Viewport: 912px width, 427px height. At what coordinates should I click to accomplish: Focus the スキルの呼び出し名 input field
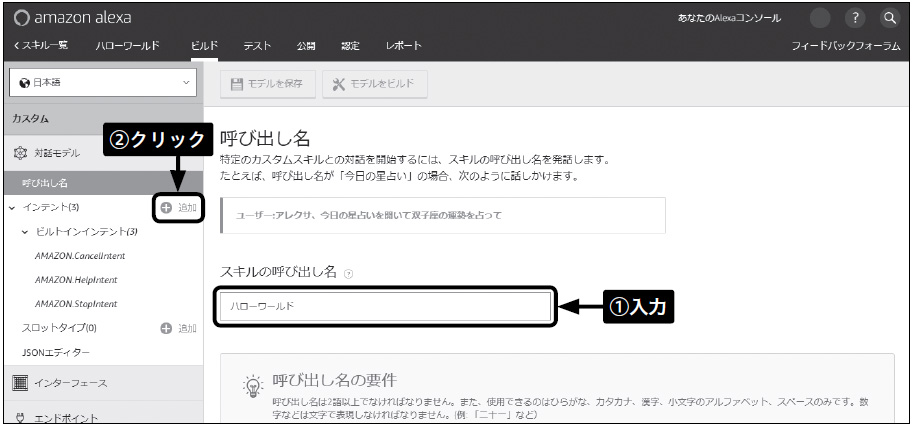384,306
